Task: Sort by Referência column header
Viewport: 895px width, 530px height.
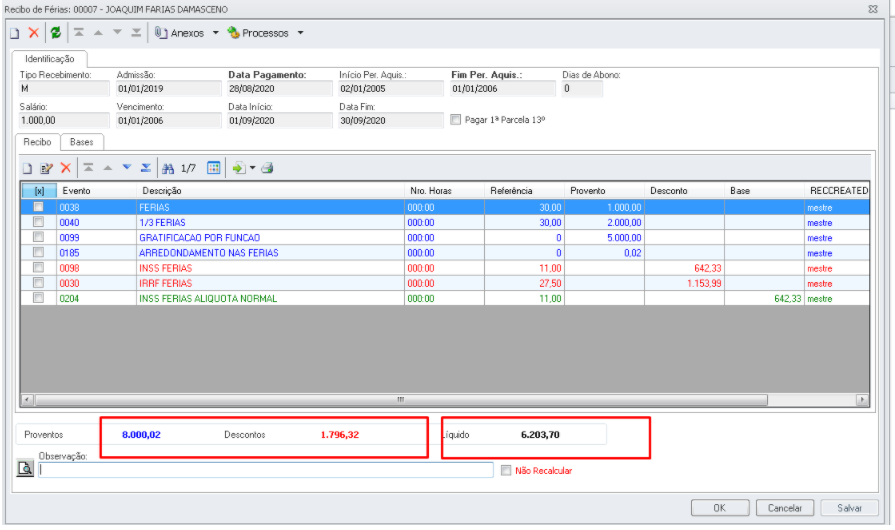Action: pyautogui.click(x=524, y=191)
